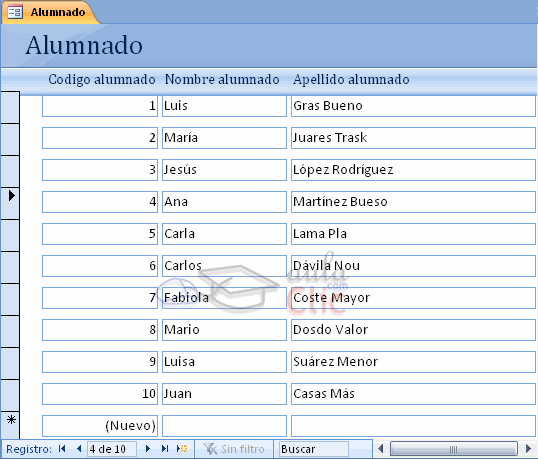Screen dimensions: 538x459
Task: Click code field with value 1
Action: pos(100,106)
